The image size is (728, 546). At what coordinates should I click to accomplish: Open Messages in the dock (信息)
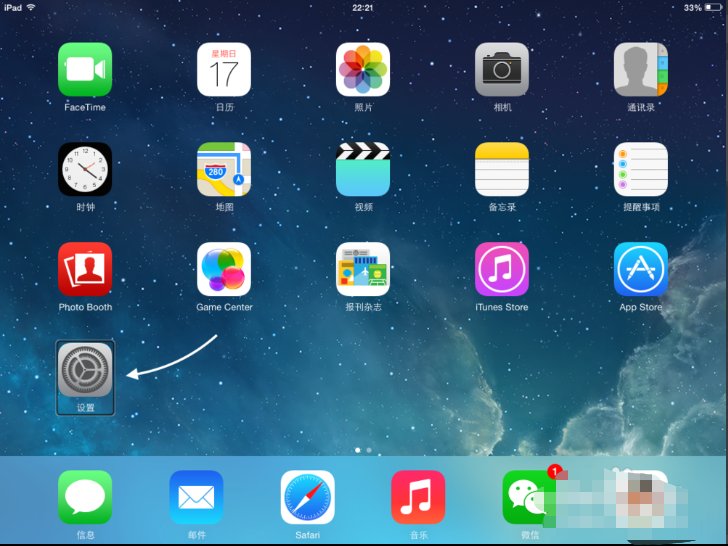85,497
